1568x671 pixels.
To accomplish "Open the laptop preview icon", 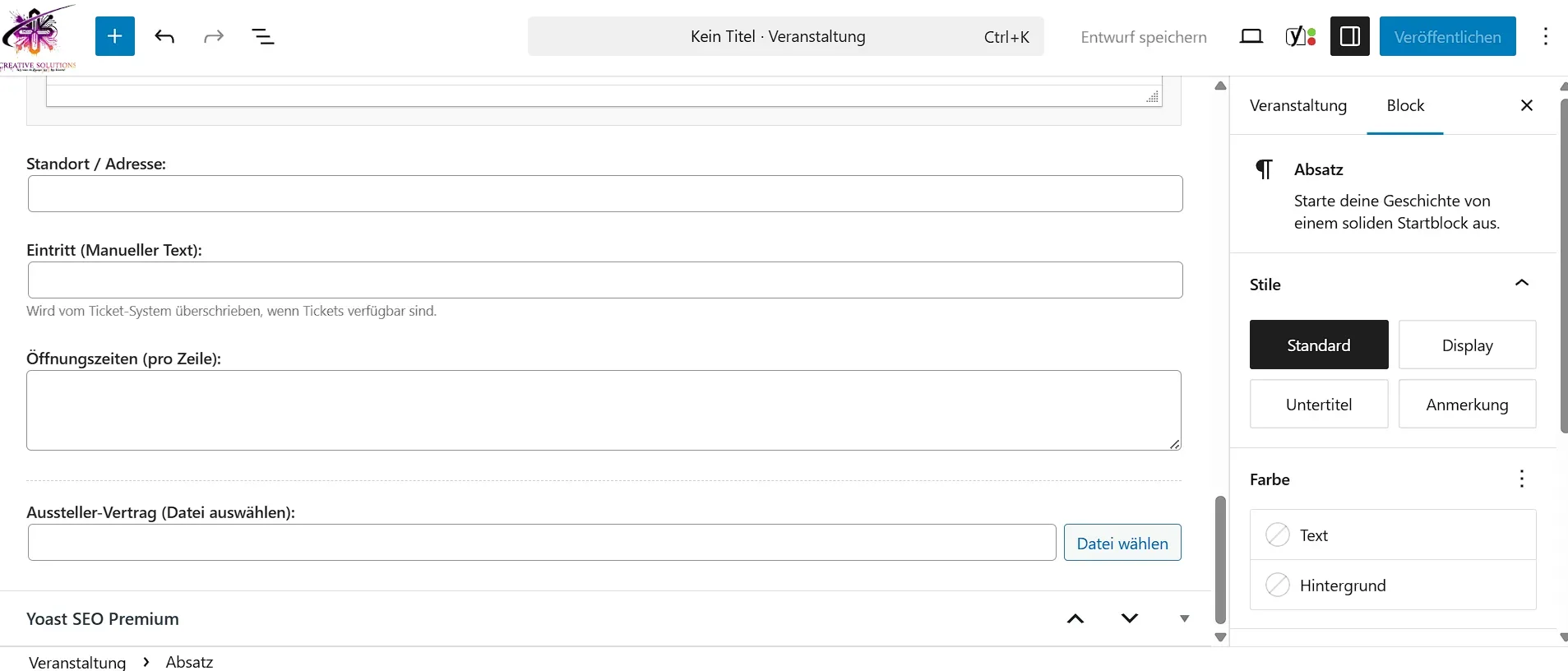I will (1251, 36).
